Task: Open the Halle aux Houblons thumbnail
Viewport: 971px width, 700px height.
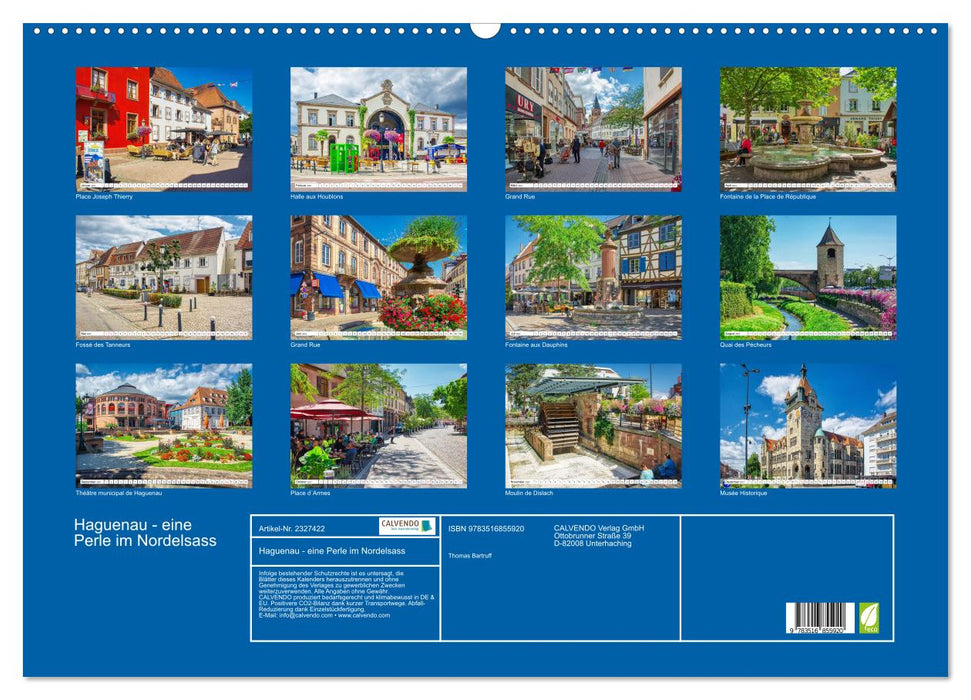Action: [378, 129]
